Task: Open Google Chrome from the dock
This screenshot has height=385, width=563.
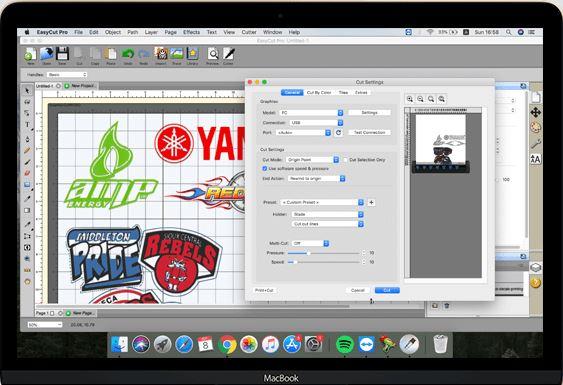Action: click(x=227, y=344)
